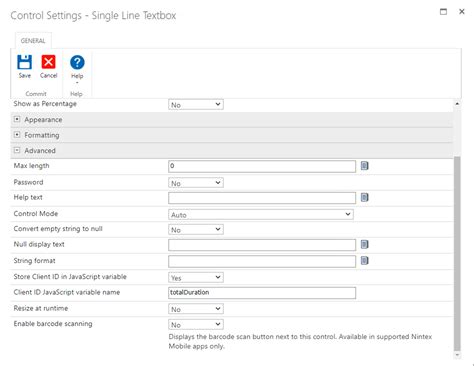Click the Help text input field
Image resolution: width=474 pixels, height=366 pixels.
click(262, 198)
